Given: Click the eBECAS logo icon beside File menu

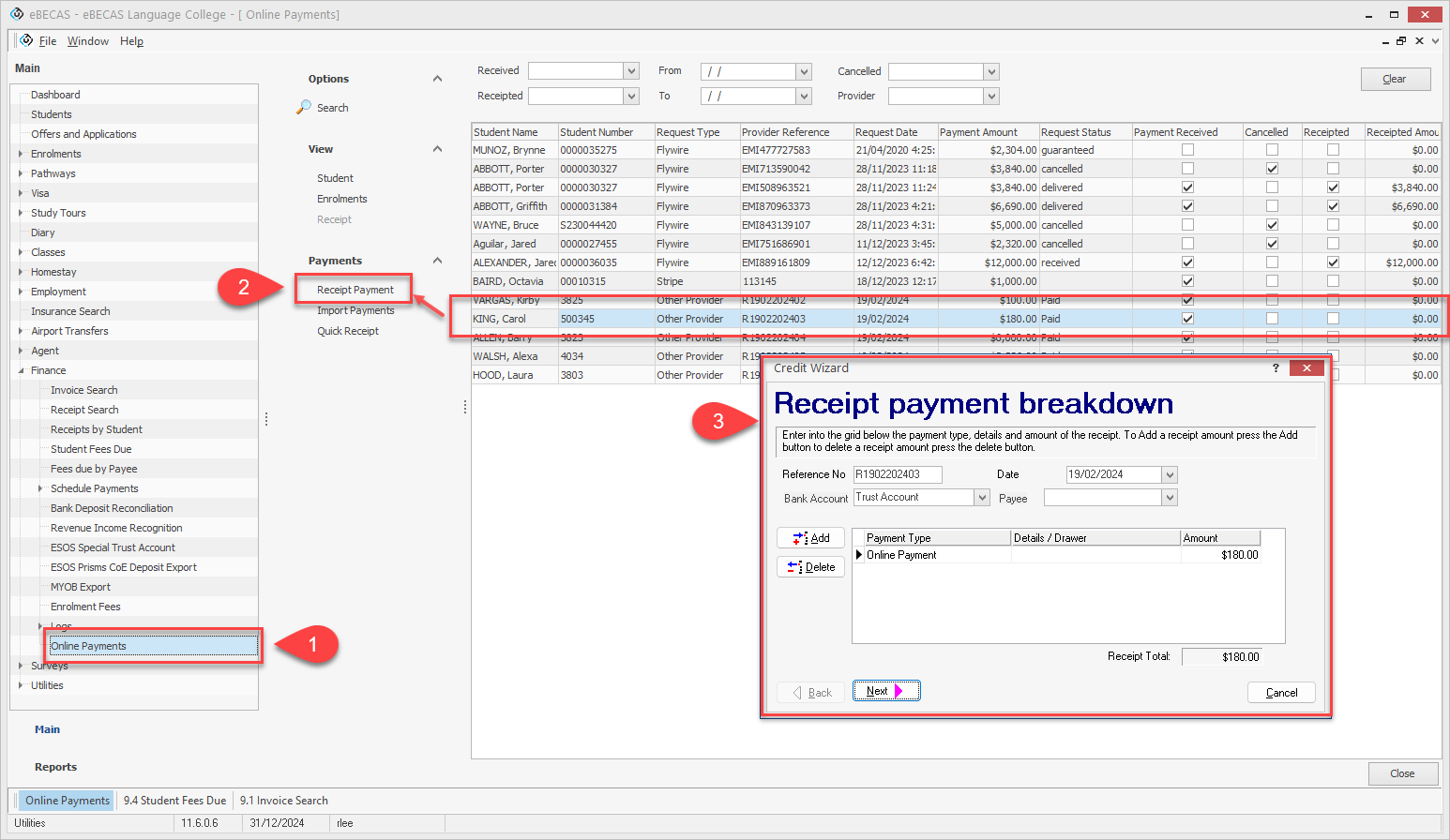Looking at the screenshot, I should (26, 40).
